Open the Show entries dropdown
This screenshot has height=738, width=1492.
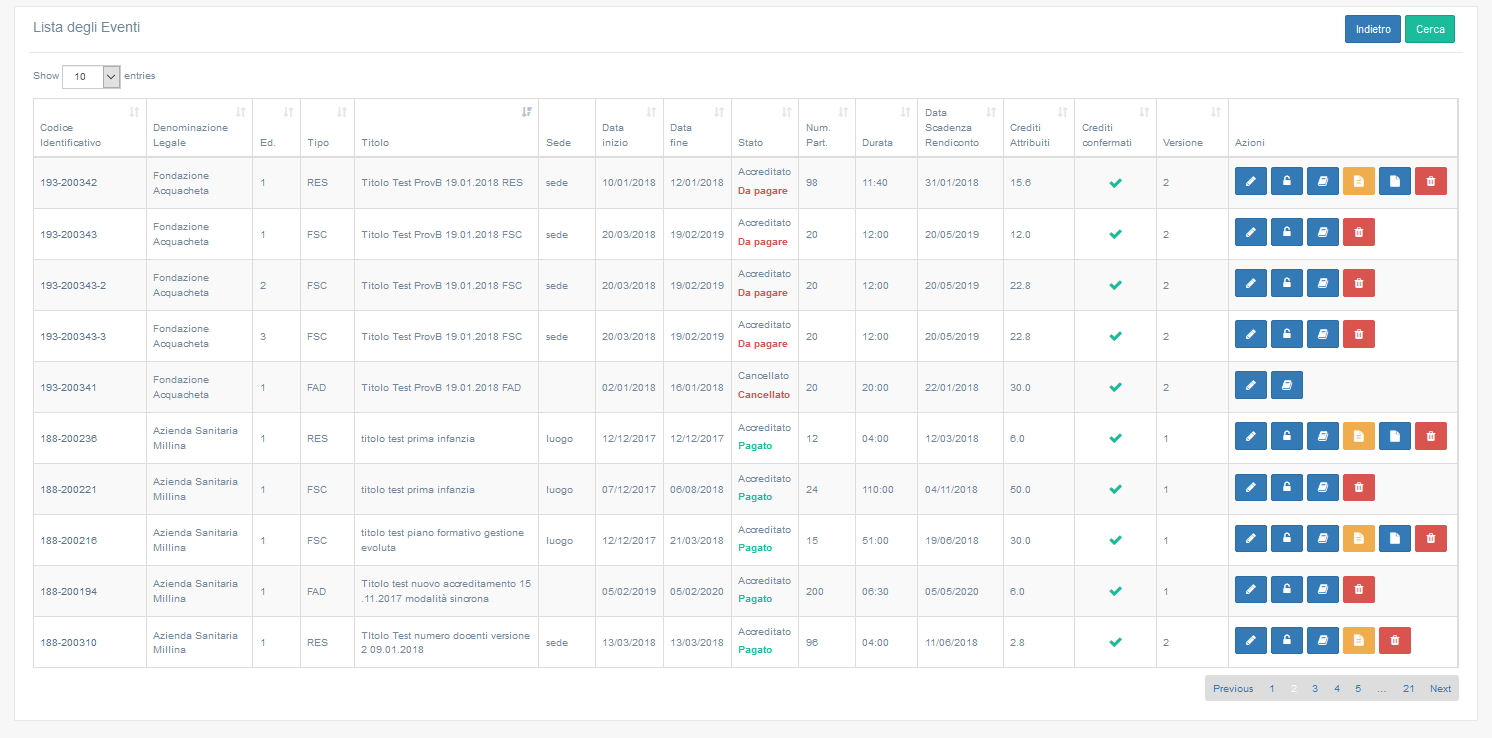tap(91, 76)
